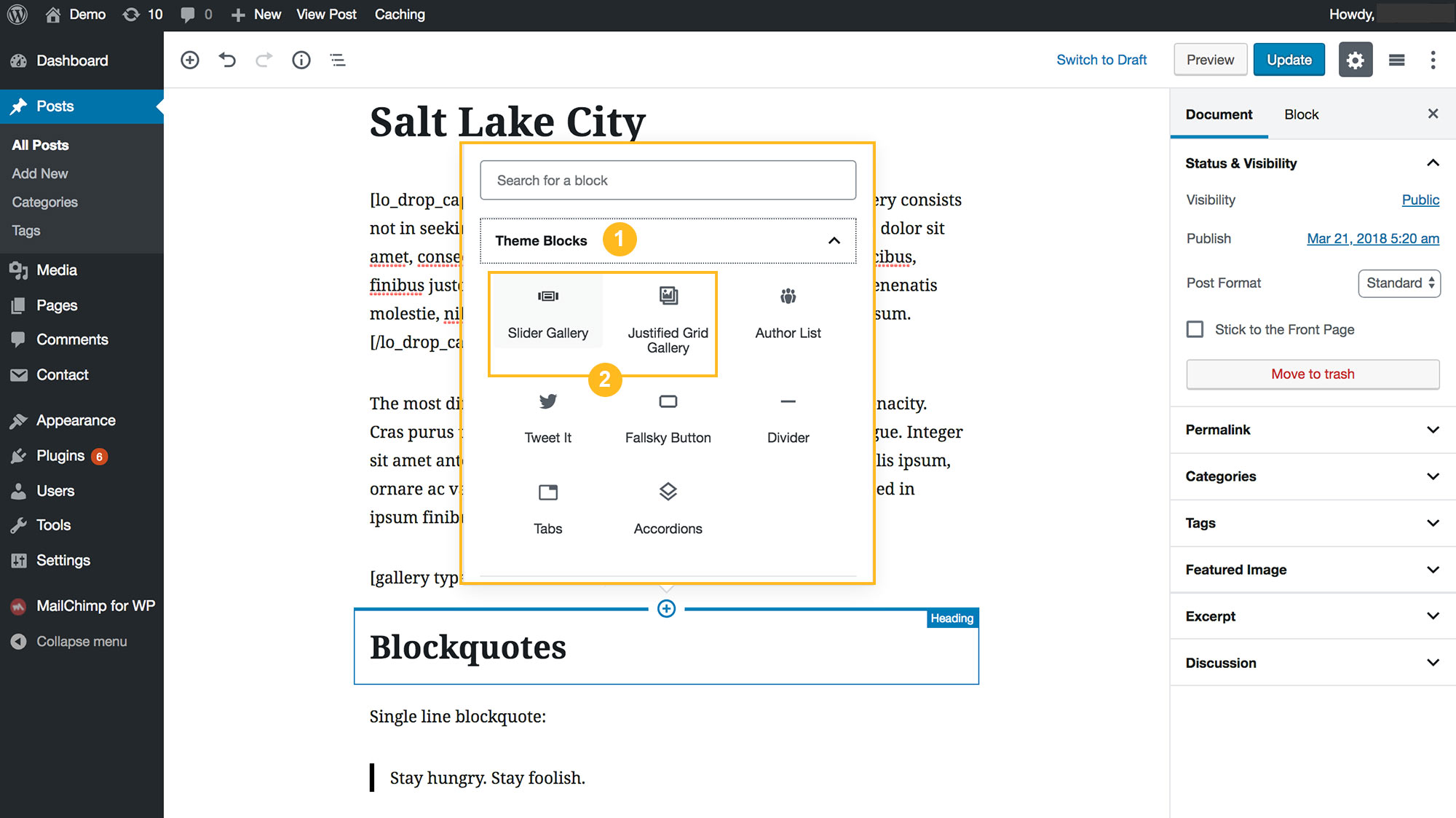Open the Caching menu
The image size is (1456, 818).
(400, 15)
